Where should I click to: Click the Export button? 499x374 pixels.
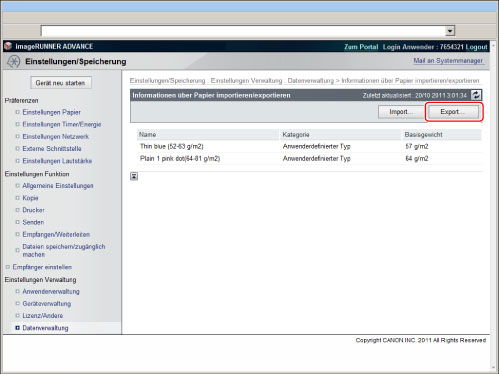click(453, 112)
